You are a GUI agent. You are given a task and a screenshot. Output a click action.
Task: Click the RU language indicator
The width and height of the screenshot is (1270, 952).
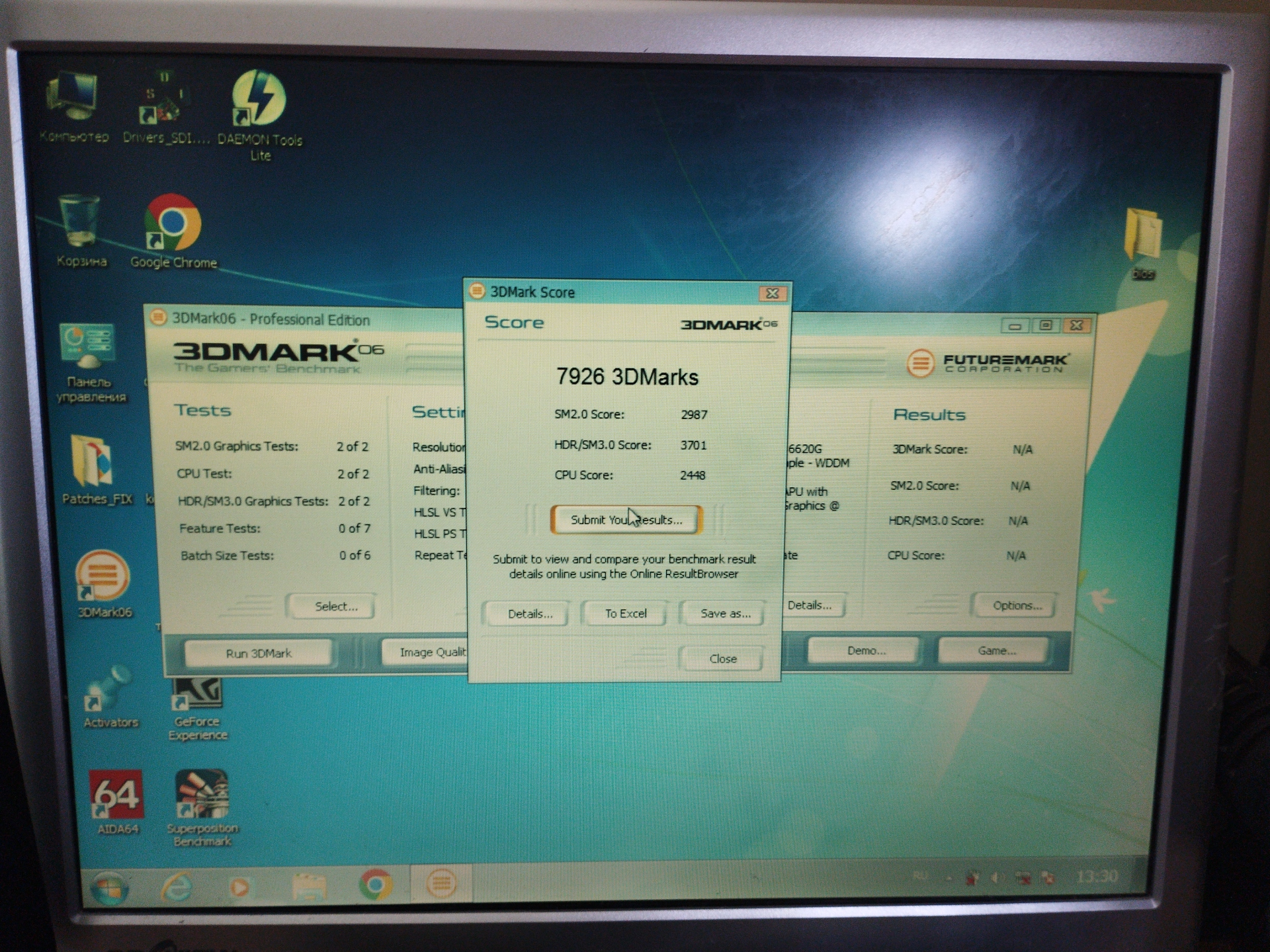coord(920,876)
